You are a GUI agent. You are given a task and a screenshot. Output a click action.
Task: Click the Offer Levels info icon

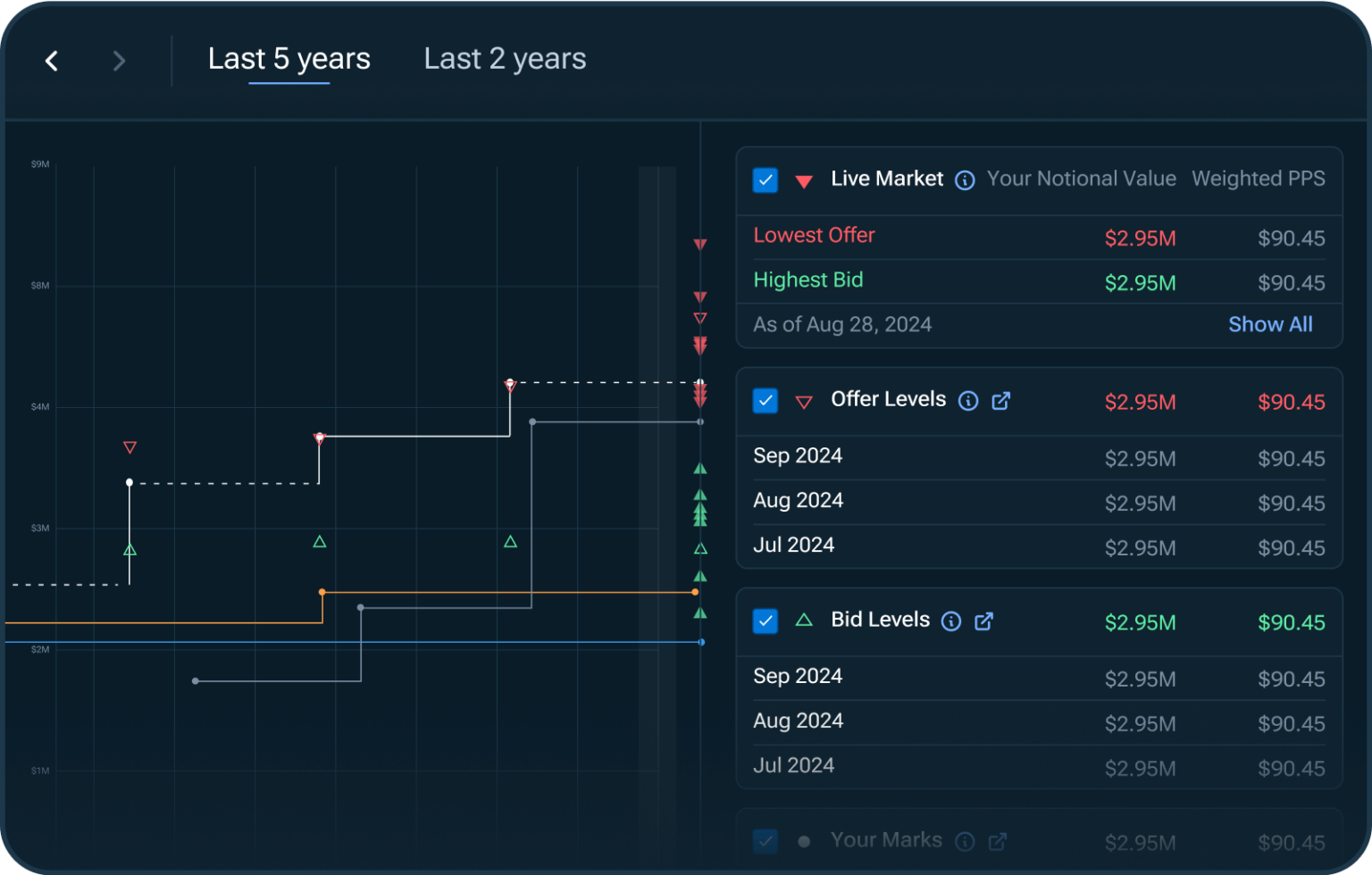pos(968,401)
